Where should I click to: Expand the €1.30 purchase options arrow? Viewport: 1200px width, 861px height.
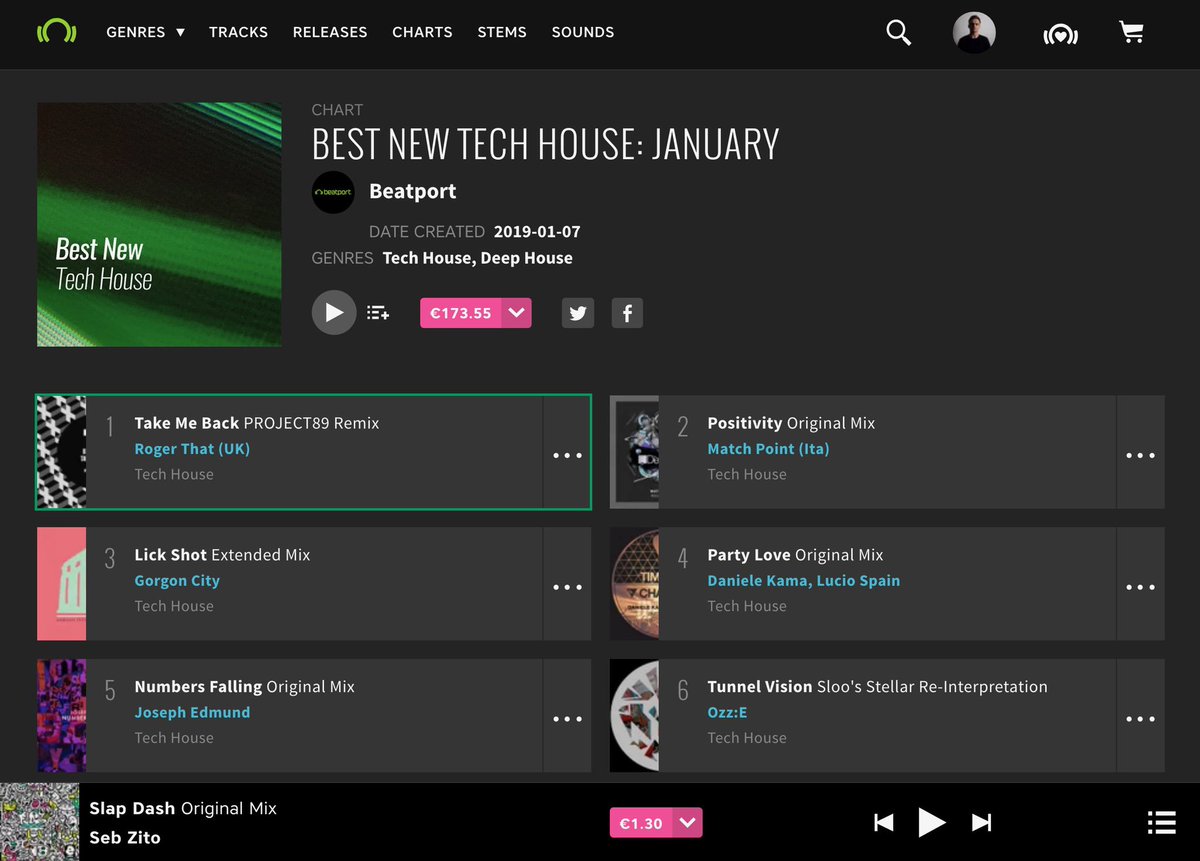tap(687, 823)
